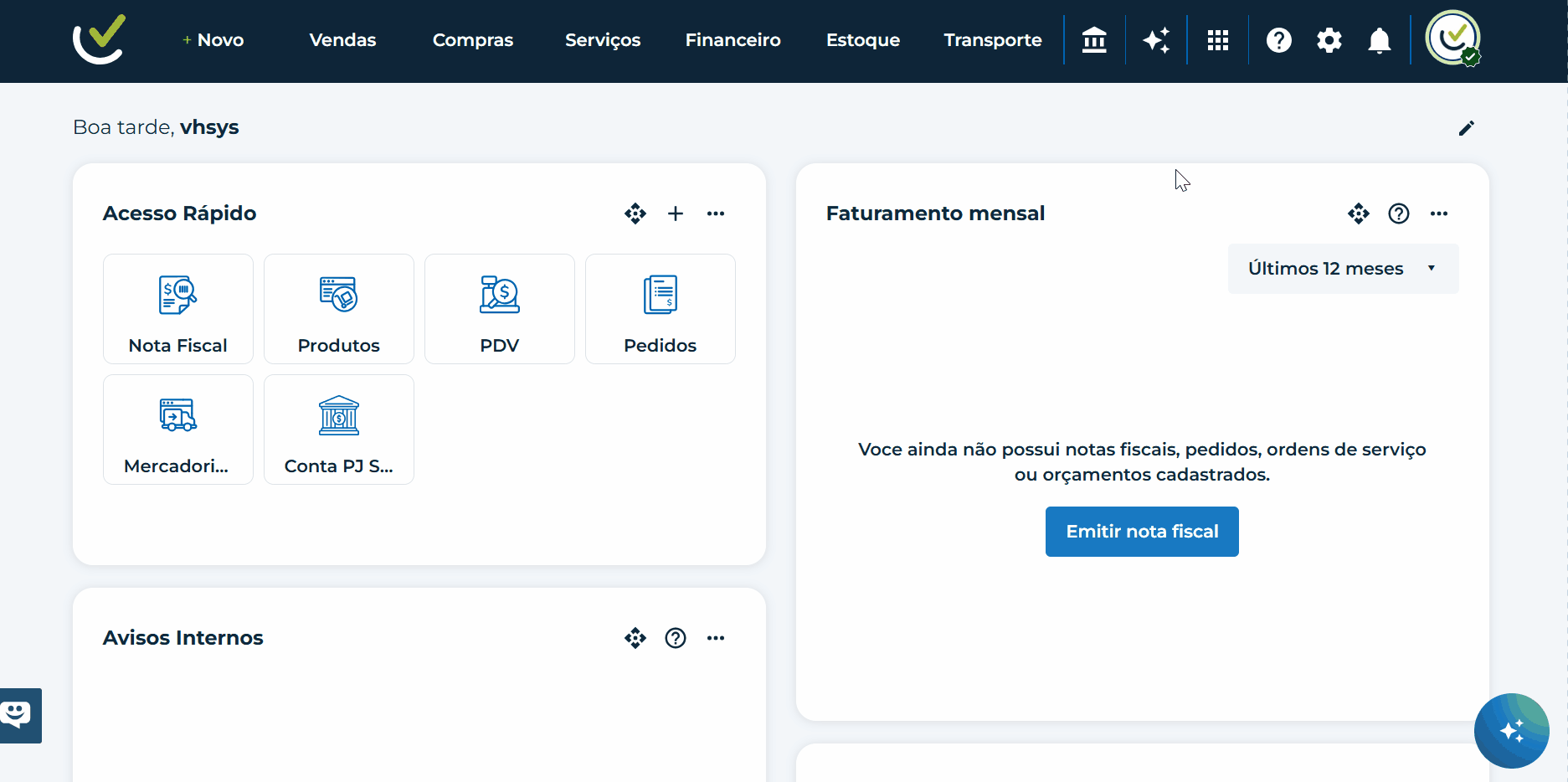Image resolution: width=1568 pixels, height=782 pixels.
Task: Open settings gear icon
Action: [x=1329, y=40]
